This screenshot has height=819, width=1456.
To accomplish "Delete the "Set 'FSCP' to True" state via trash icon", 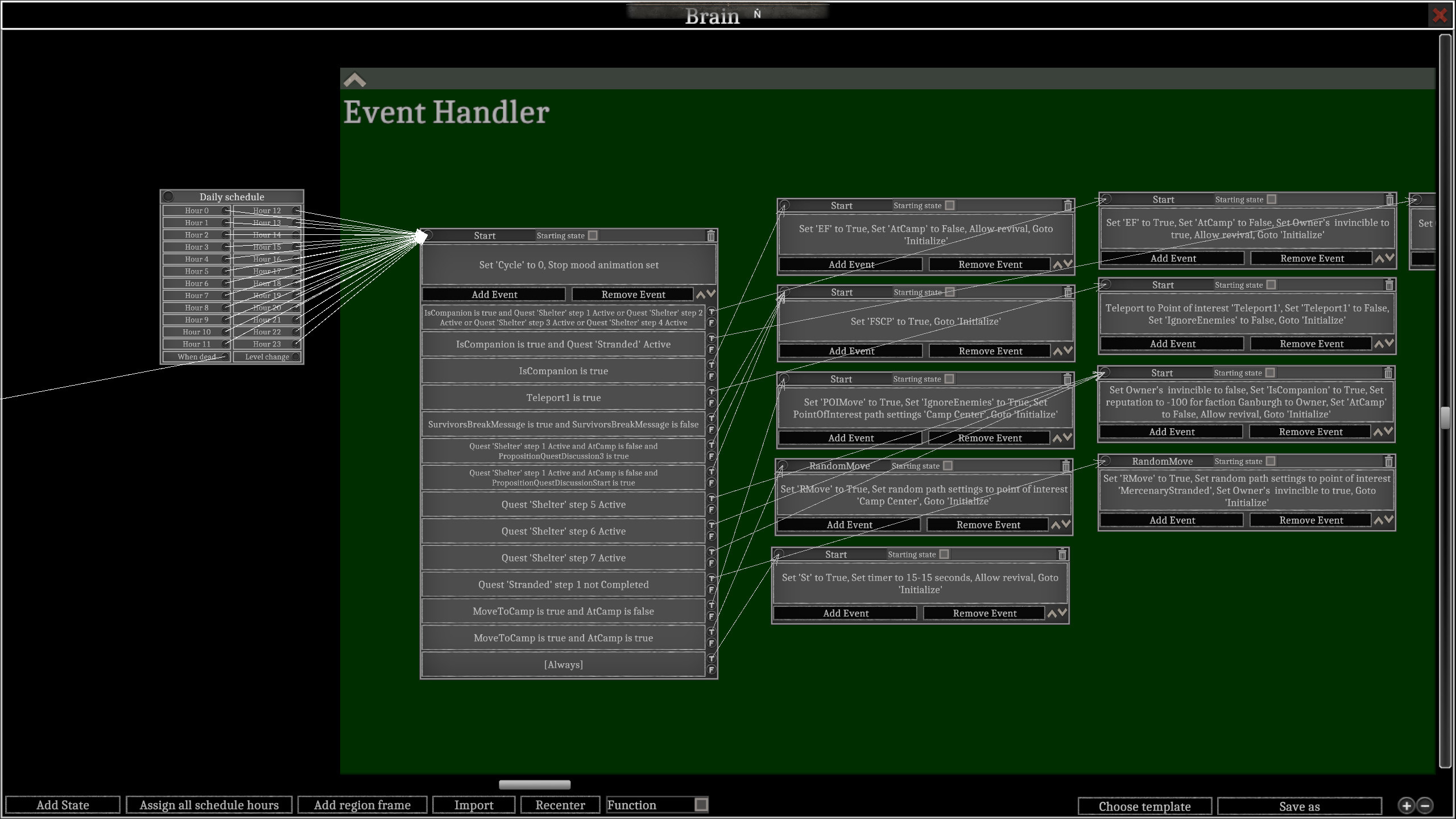I will pos(1068,291).
